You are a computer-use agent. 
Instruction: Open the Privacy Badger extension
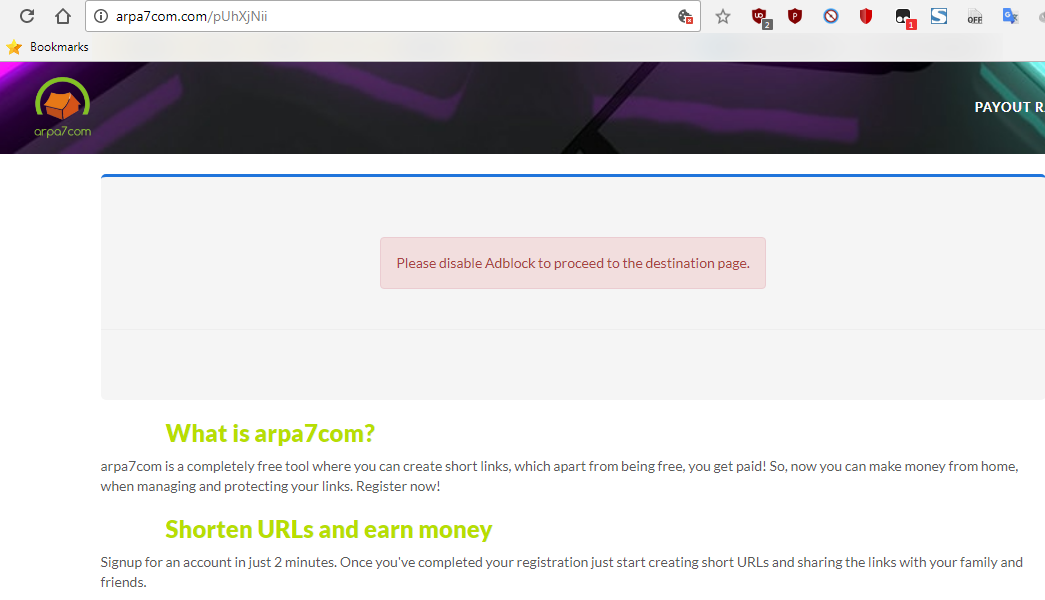pyautogui.click(x=795, y=16)
